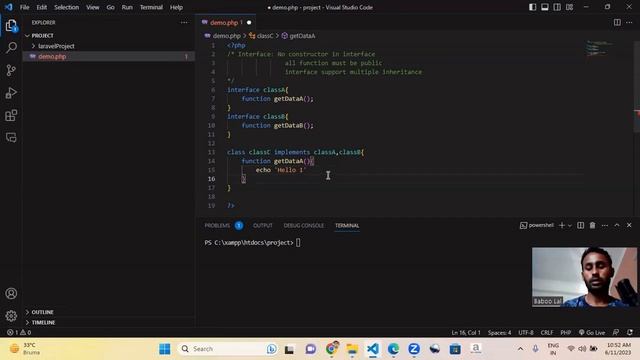The image size is (640, 360).
Task: Open editor More Actions ellipsis
Action: pos(629,22)
